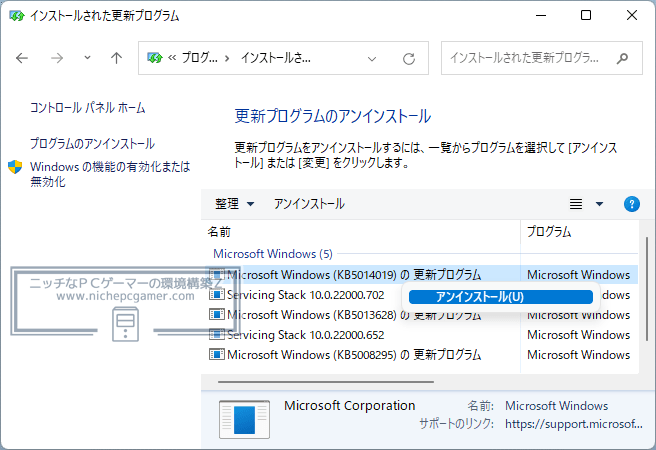Click the search magnifier icon
The height and width of the screenshot is (450, 656).
coord(622,58)
